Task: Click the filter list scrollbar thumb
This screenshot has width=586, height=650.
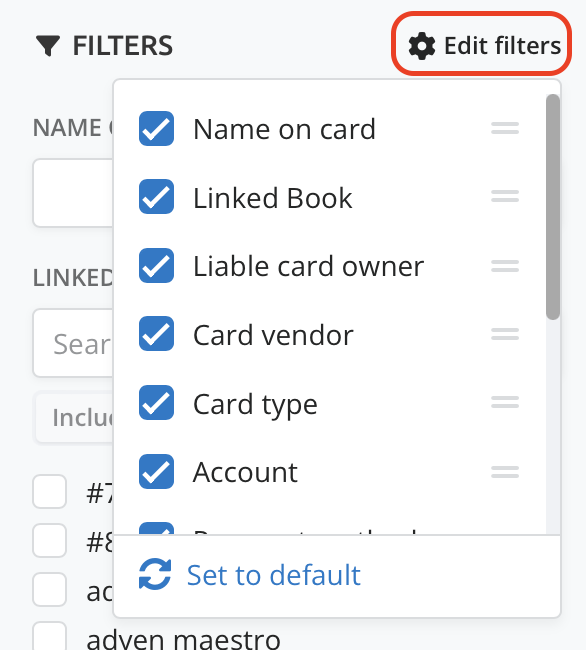Action: click(x=553, y=207)
